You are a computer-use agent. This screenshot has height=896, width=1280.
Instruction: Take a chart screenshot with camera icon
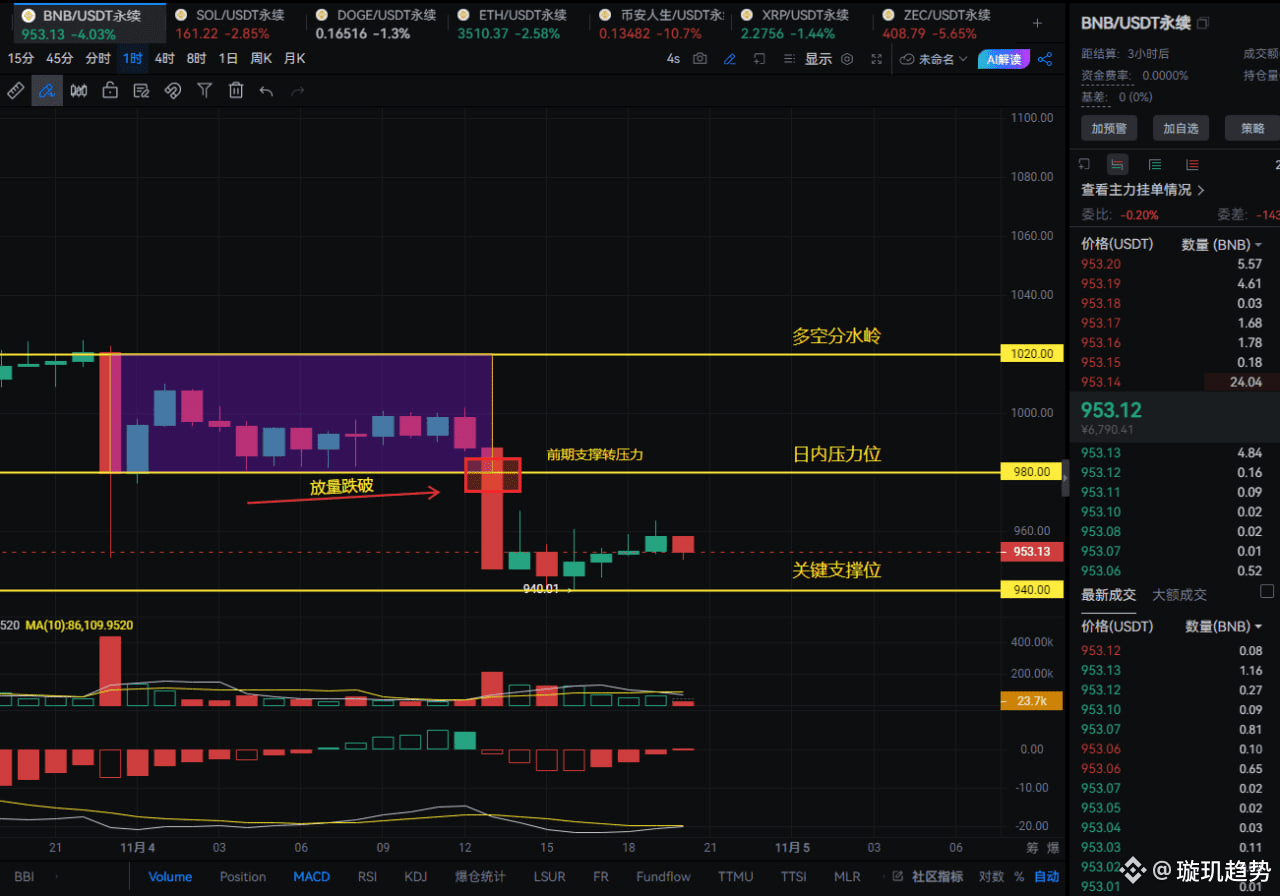(x=700, y=59)
